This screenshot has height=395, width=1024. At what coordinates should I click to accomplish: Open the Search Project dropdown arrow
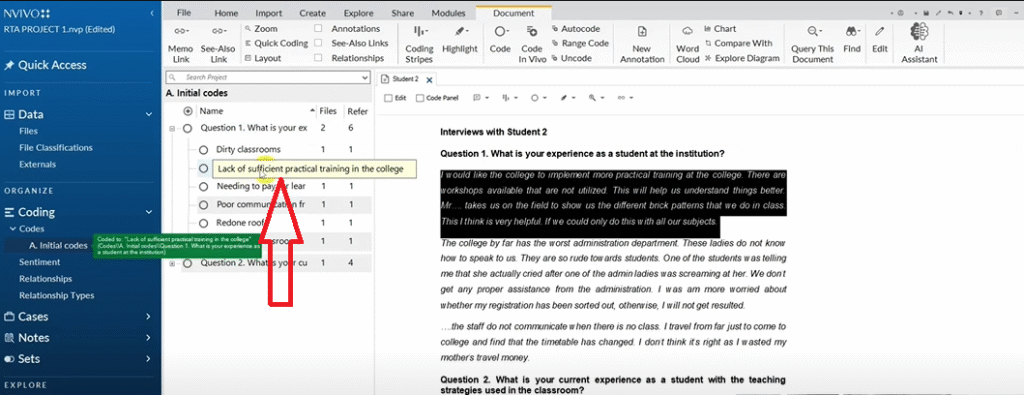[365, 77]
